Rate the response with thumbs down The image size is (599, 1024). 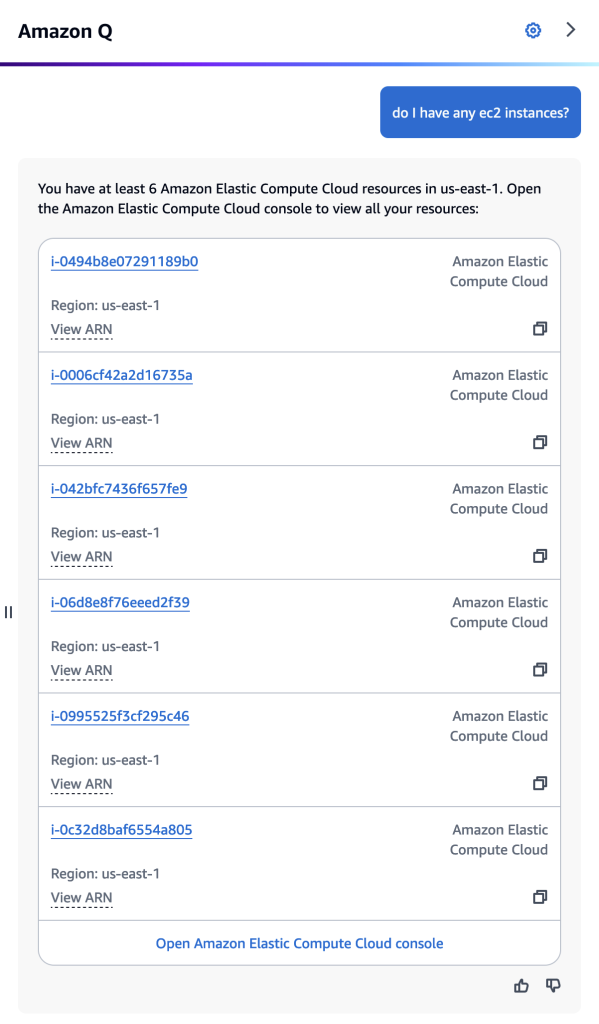tap(553, 986)
